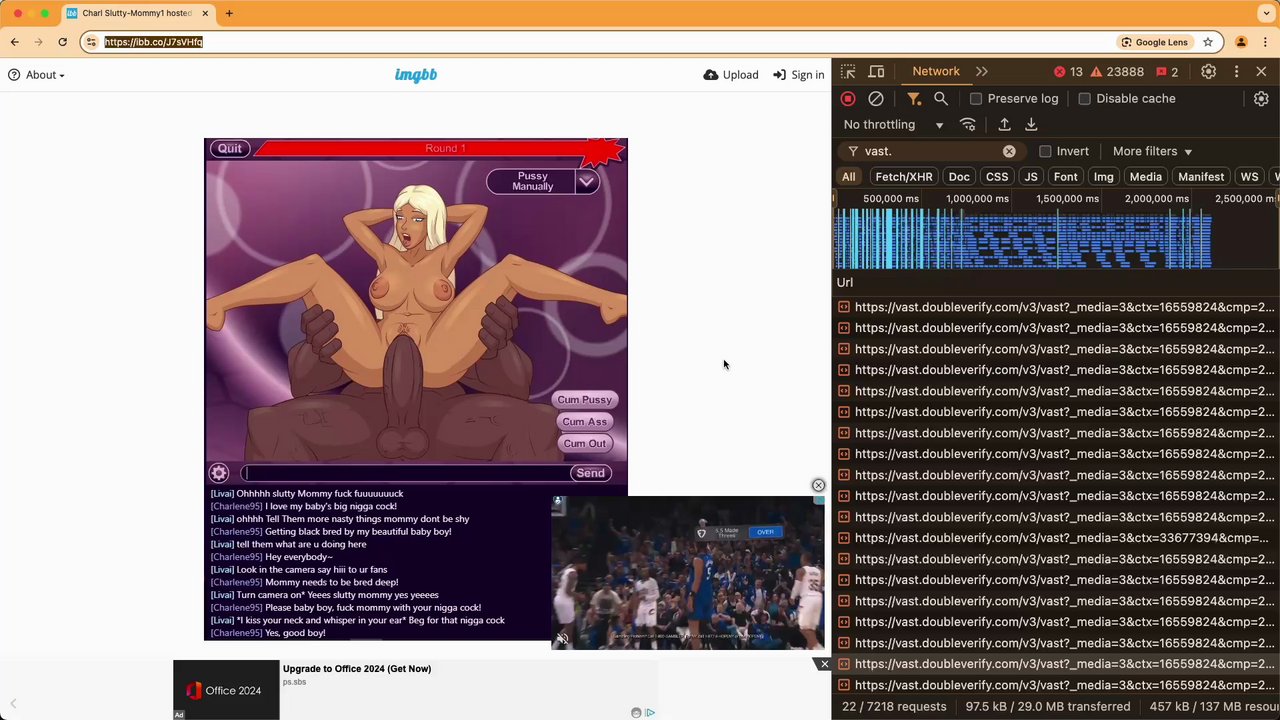
Task: Toggle the network filter bar icon
Action: [x=914, y=99]
